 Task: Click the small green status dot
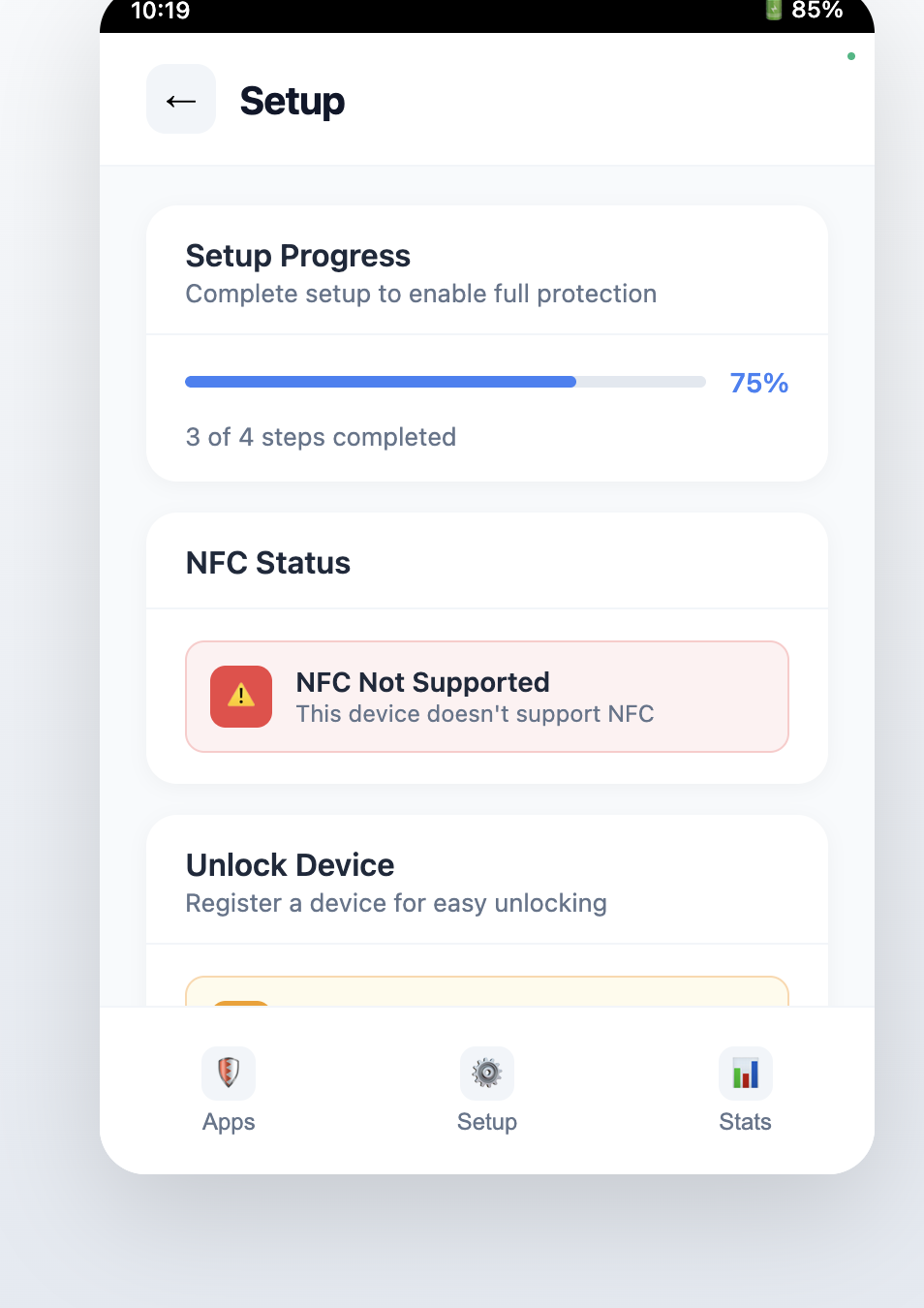coord(851,56)
